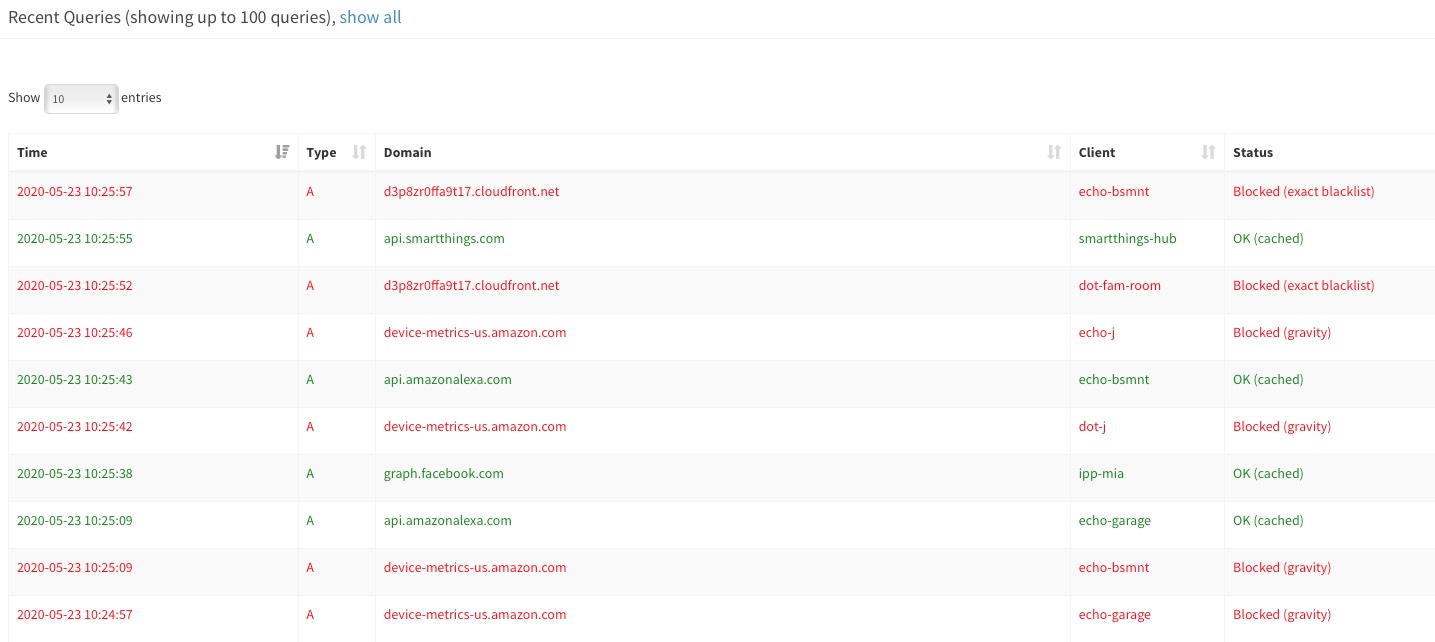1435x642 pixels.
Task: Click the dot-fam-room client
Action: pyautogui.click(x=1120, y=285)
